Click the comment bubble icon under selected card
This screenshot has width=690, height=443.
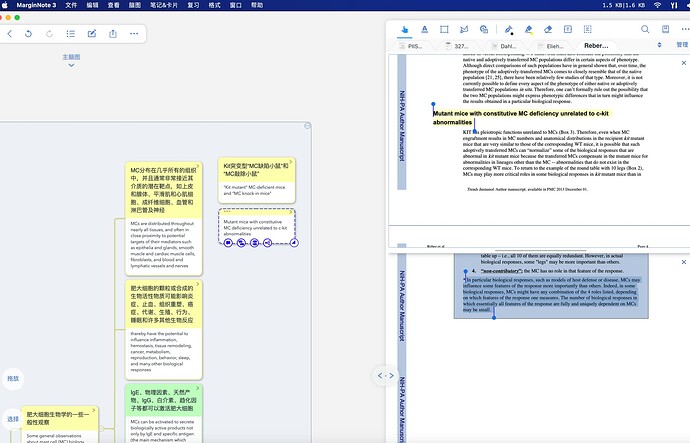[x=228, y=243]
